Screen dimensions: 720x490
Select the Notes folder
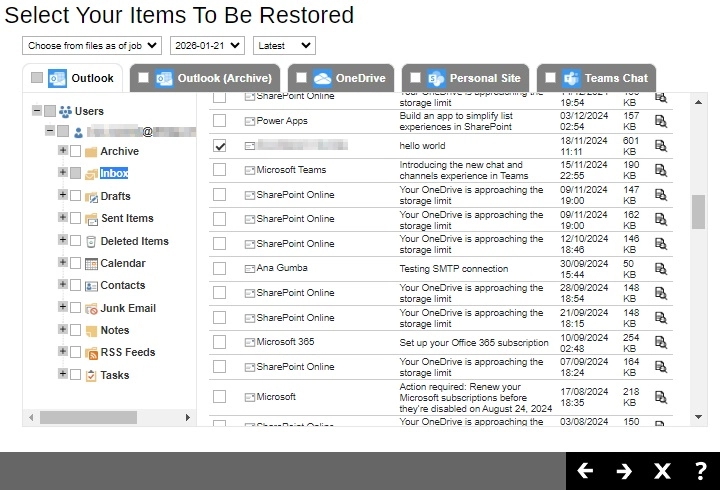[115, 330]
